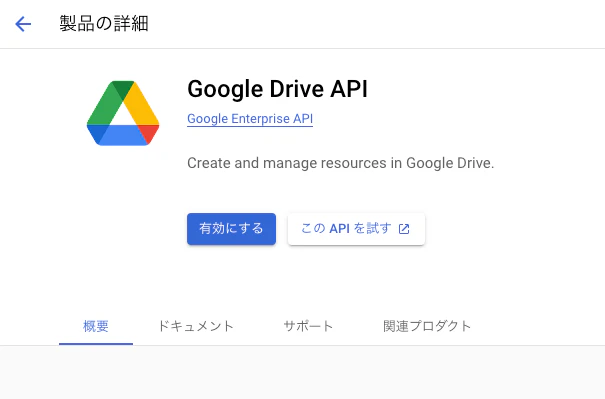Enable the API with 有効にする button

click(232, 229)
